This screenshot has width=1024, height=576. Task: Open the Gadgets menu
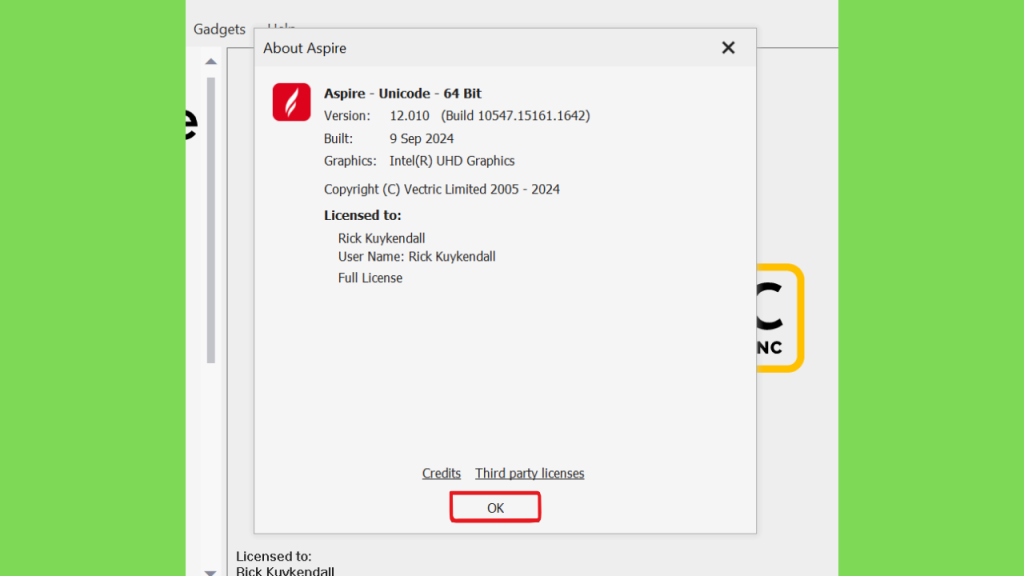pyautogui.click(x=219, y=29)
